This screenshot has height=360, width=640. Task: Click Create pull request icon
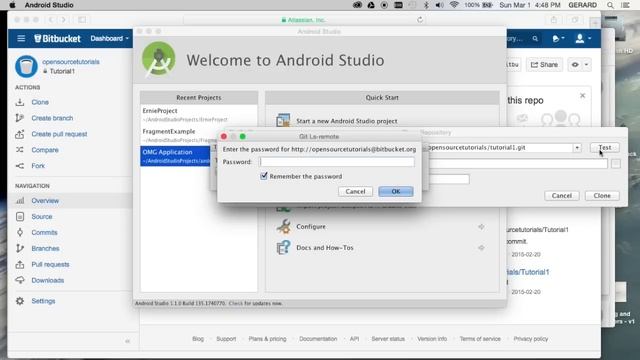coord(20,134)
